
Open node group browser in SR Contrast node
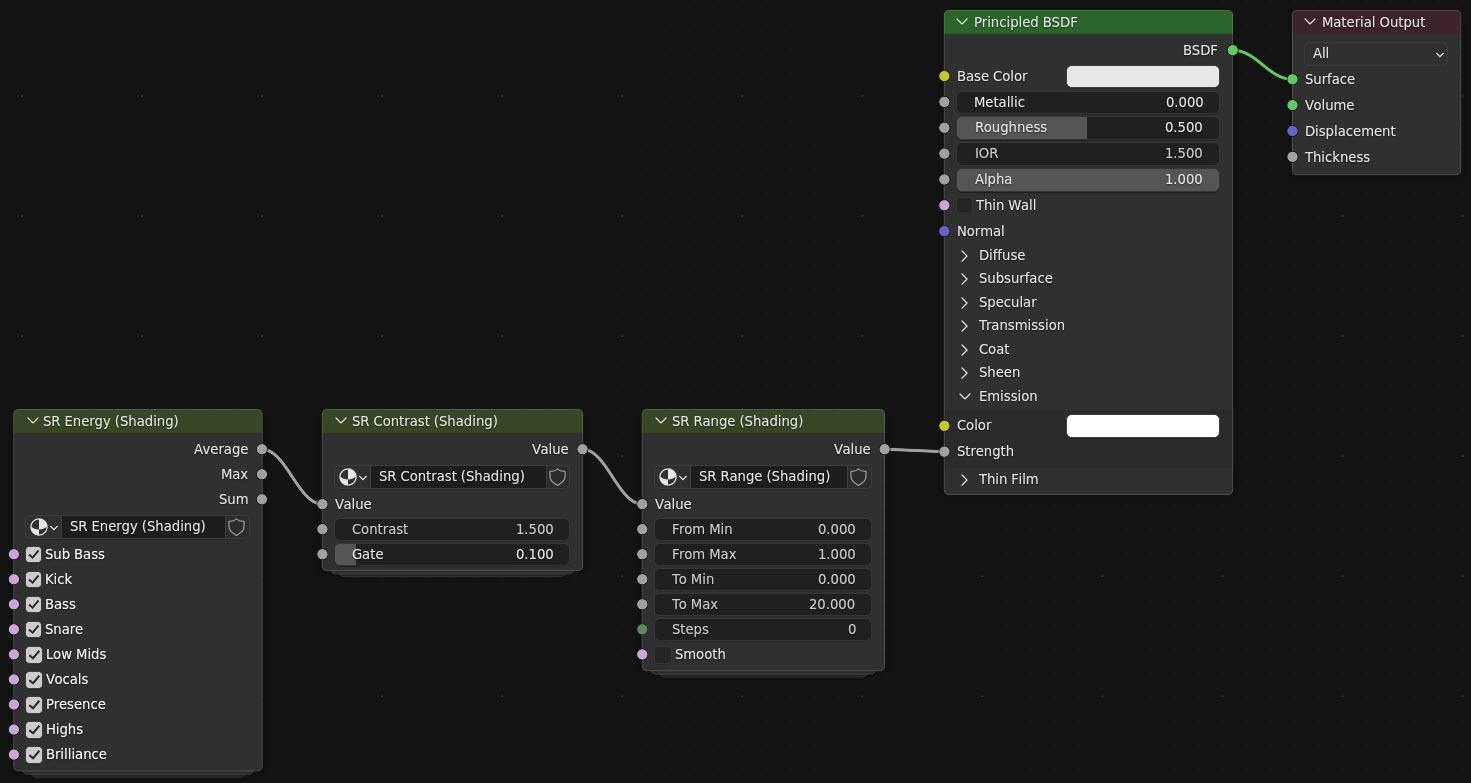pyautogui.click(x=352, y=477)
